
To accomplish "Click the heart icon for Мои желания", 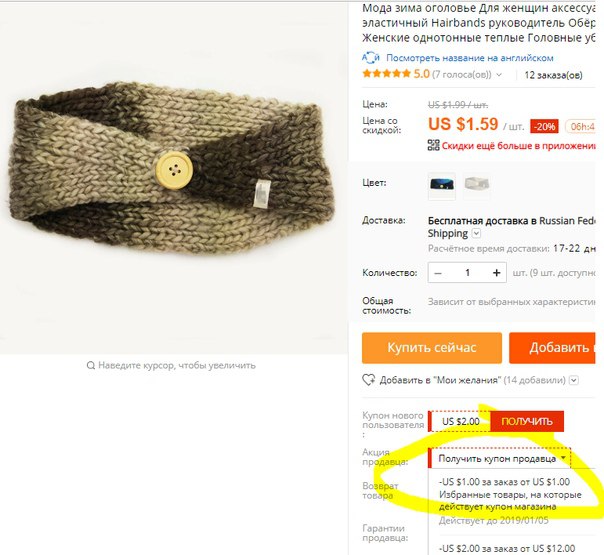I will pos(368,380).
